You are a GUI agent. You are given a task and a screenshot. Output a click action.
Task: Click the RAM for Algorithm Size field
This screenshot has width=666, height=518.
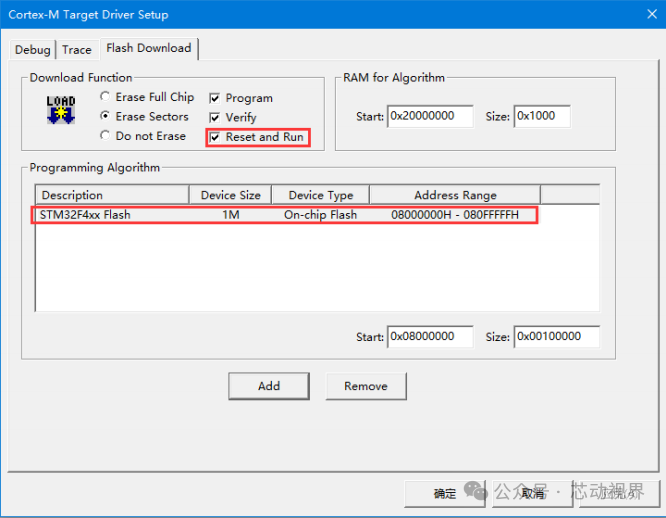point(542,116)
